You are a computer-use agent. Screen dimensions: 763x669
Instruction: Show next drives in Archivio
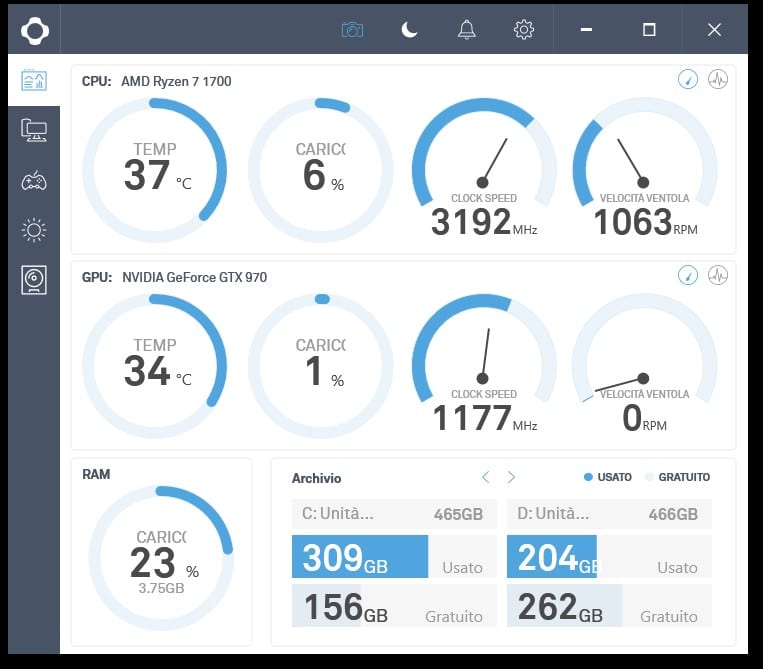pyautogui.click(x=511, y=477)
